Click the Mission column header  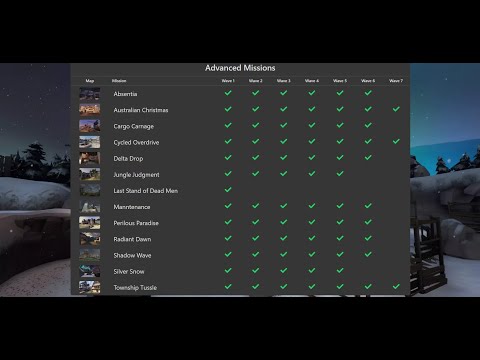119,81
